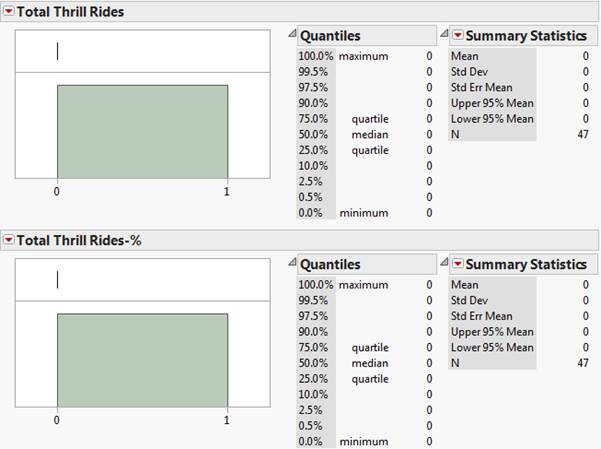The width and height of the screenshot is (601, 449).
Task: Open red triangle menu for Total Thrill Rides
Action: tap(9, 11)
